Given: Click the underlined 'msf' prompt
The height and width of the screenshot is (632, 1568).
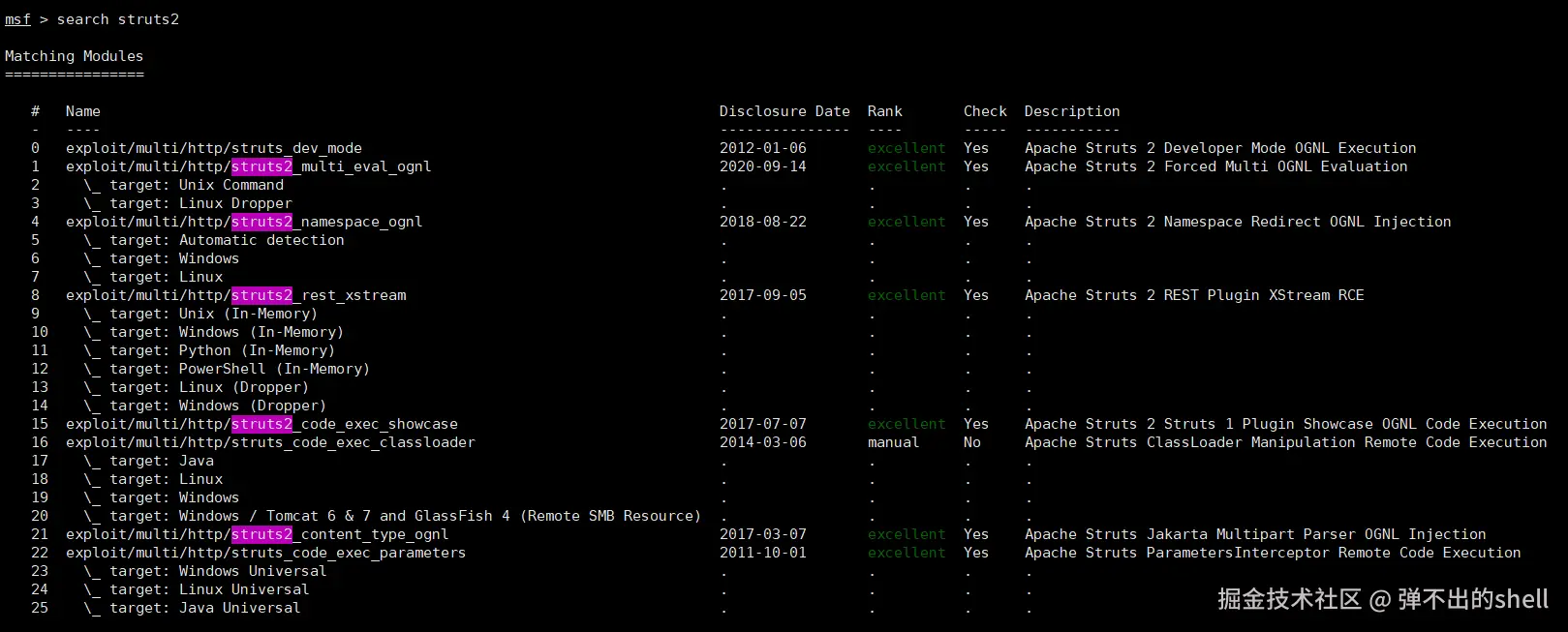Looking at the screenshot, I should (x=17, y=19).
